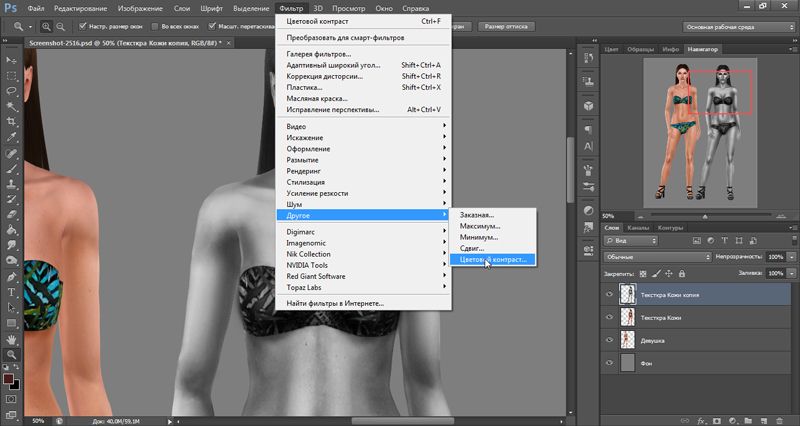
Task: Choose 'Цветовой контраст...' in the submenu
Action: click(x=493, y=260)
